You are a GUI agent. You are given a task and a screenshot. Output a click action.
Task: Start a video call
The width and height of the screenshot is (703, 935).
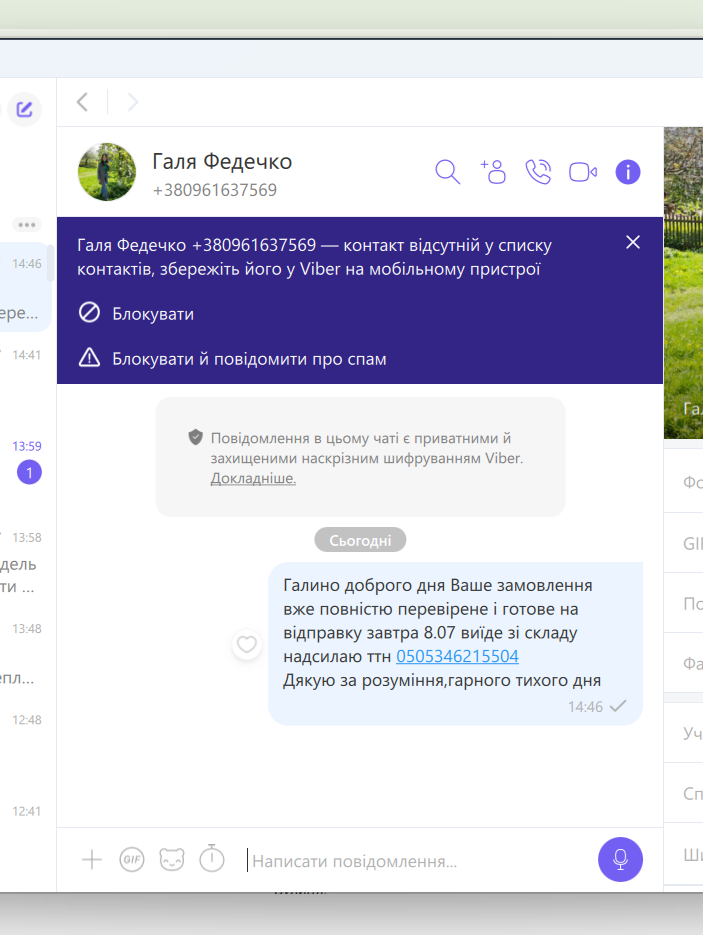tap(583, 172)
